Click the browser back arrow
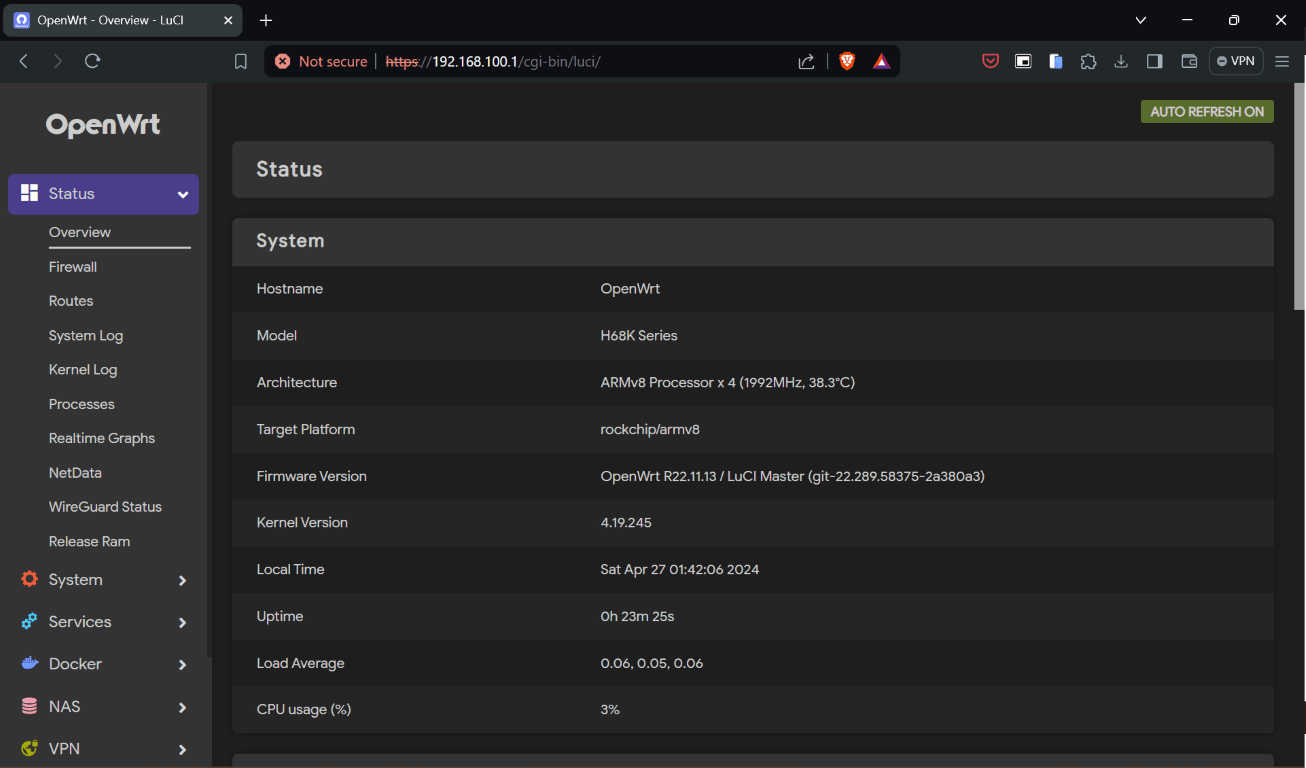 (24, 61)
